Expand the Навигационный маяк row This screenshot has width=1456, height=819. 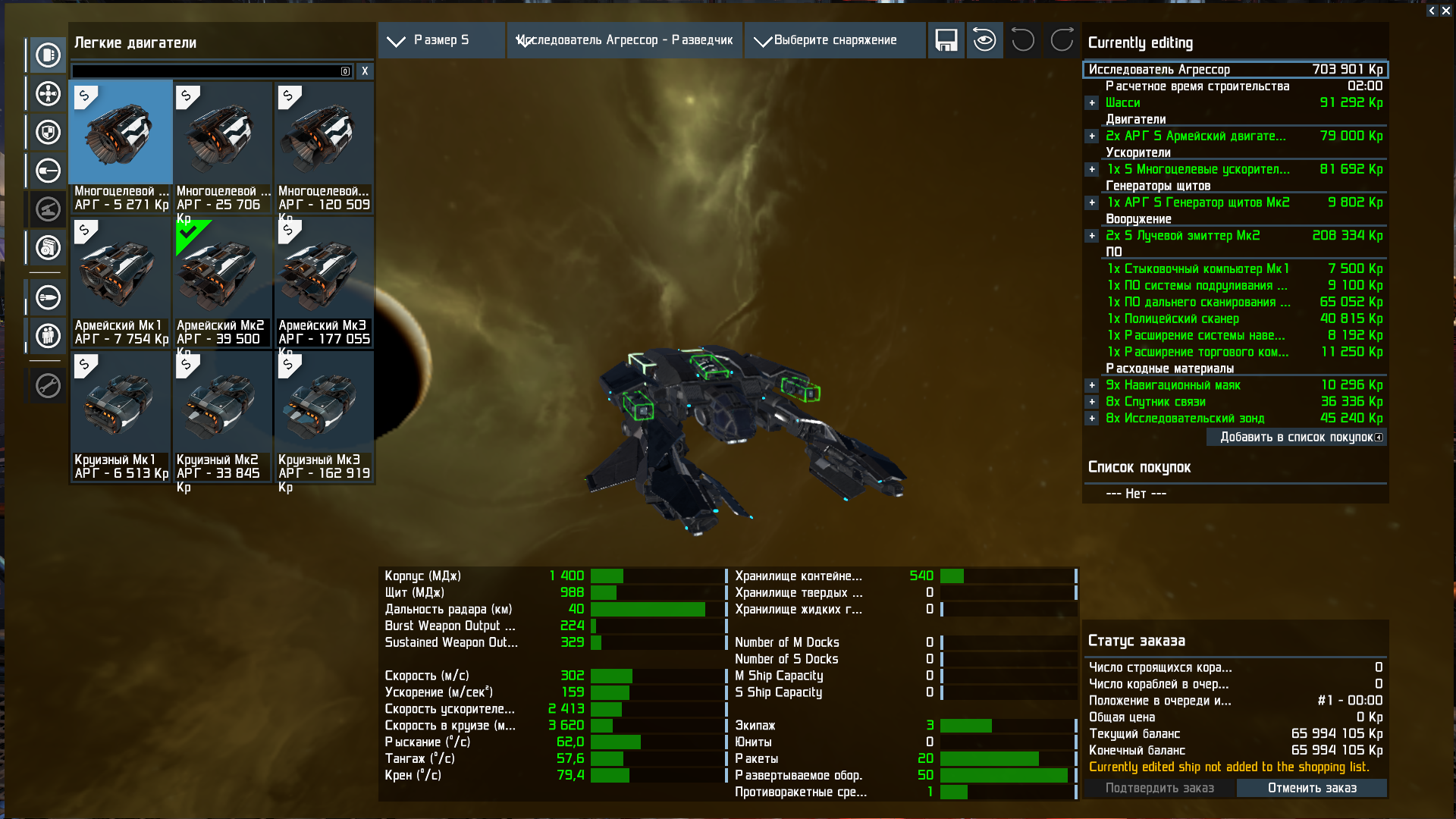pyautogui.click(x=1092, y=385)
